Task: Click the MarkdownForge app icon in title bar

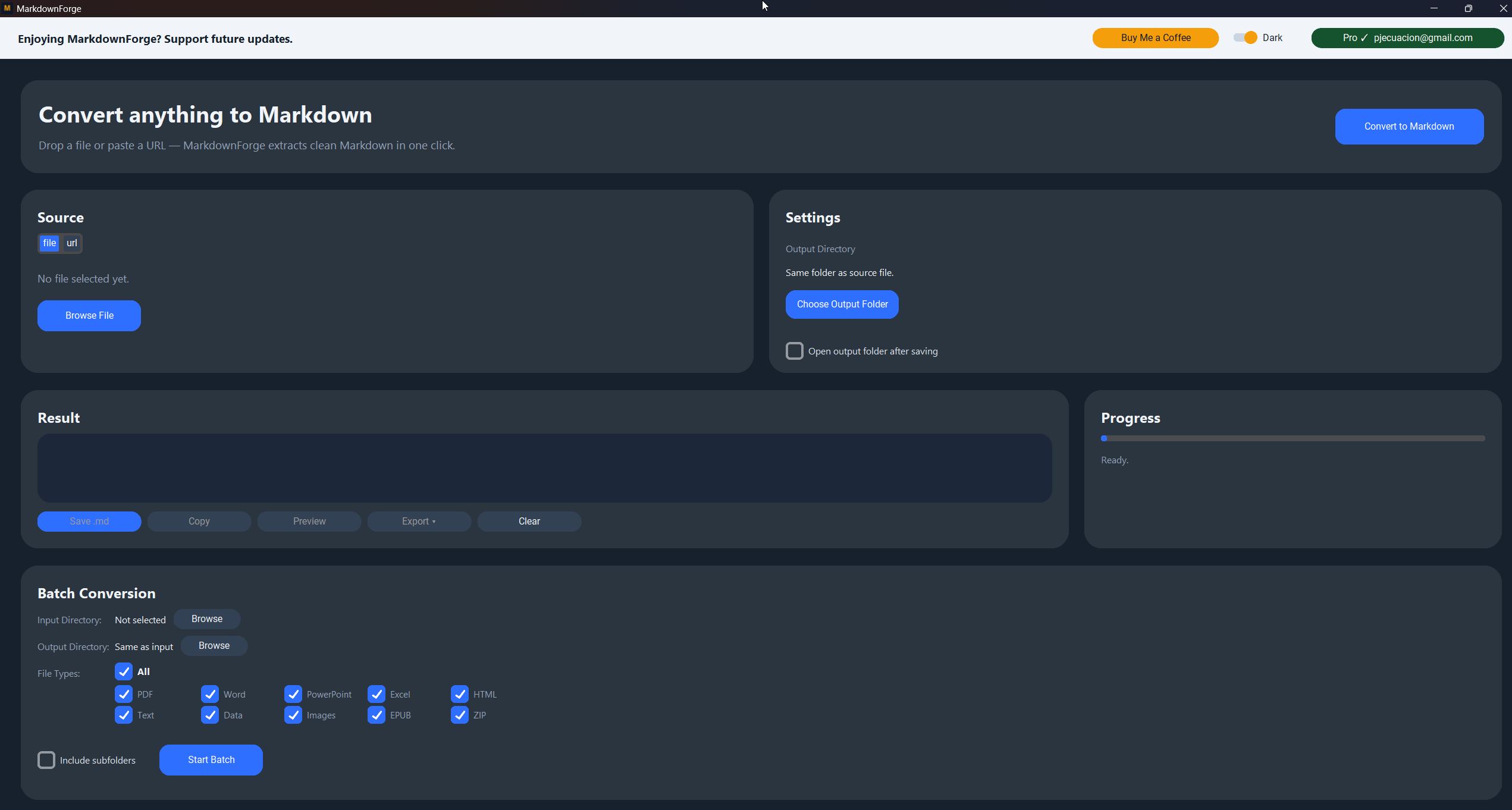Action: click(7, 8)
